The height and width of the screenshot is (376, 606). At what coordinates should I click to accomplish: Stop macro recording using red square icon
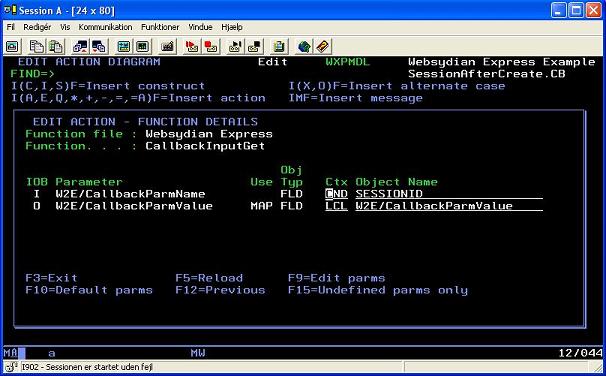click(x=210, y=47)
